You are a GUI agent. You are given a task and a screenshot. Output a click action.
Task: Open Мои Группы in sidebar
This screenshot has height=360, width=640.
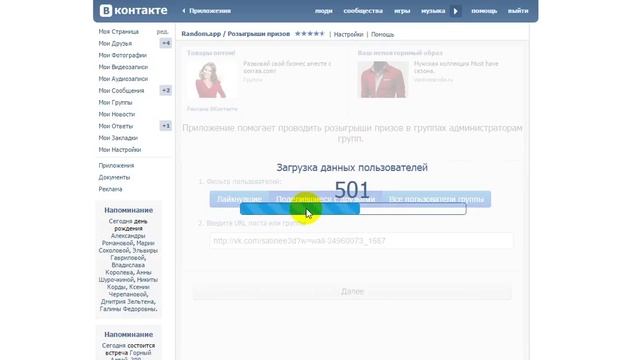click(x=116, y=102)
